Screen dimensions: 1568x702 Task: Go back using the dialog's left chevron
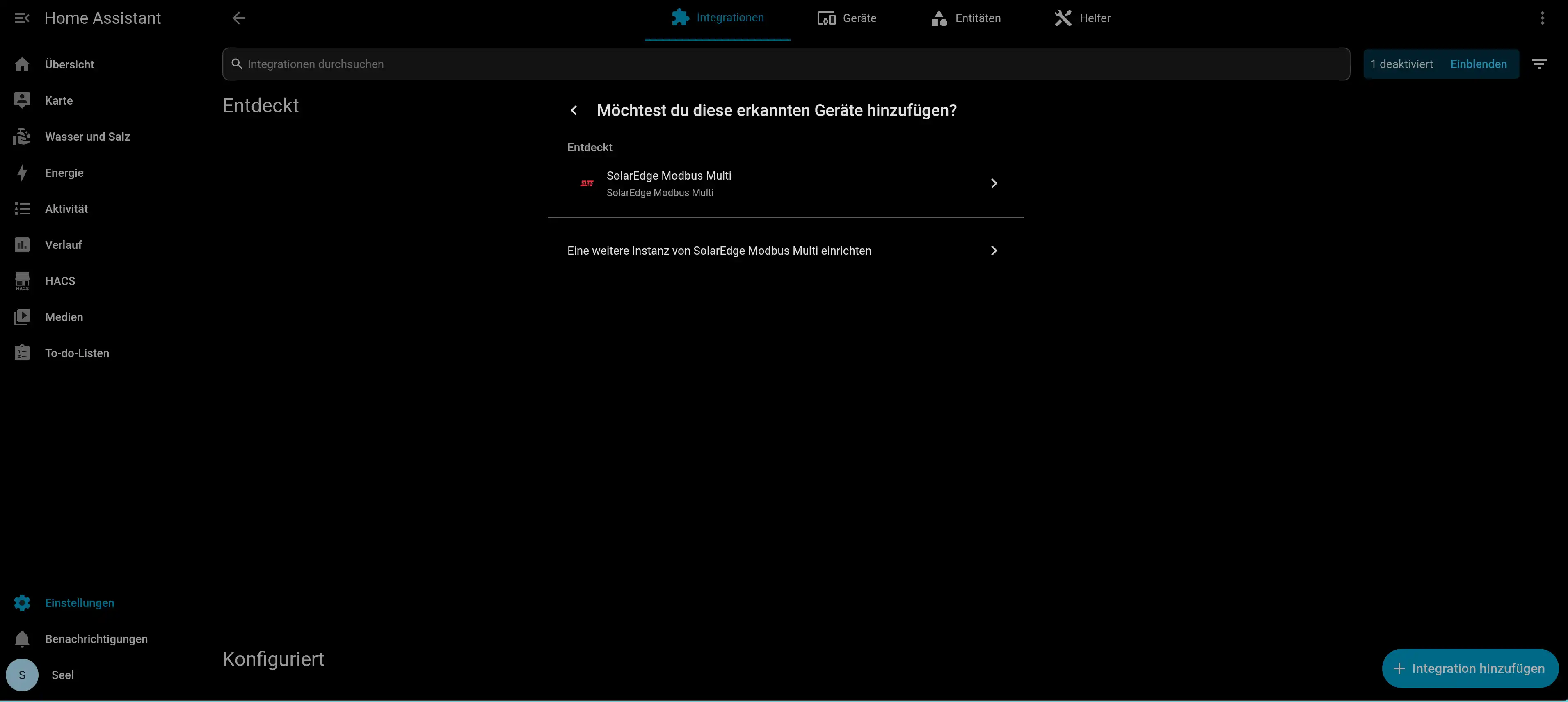(x=574, y=111)
